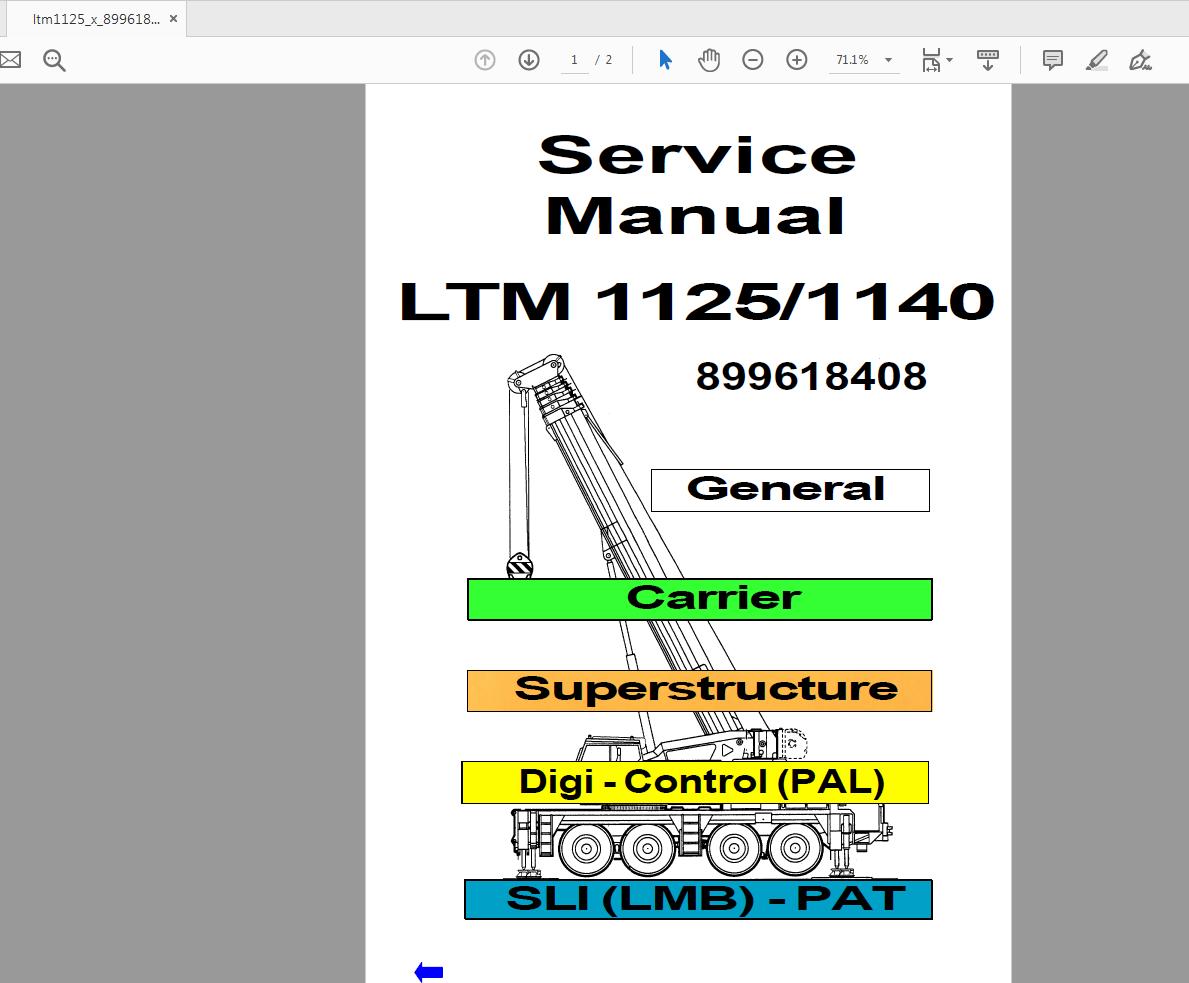Click the scrolling mode keyboard icon
Screen dimensions: 1189x983
pyautogui.click(x=987, y=60)
